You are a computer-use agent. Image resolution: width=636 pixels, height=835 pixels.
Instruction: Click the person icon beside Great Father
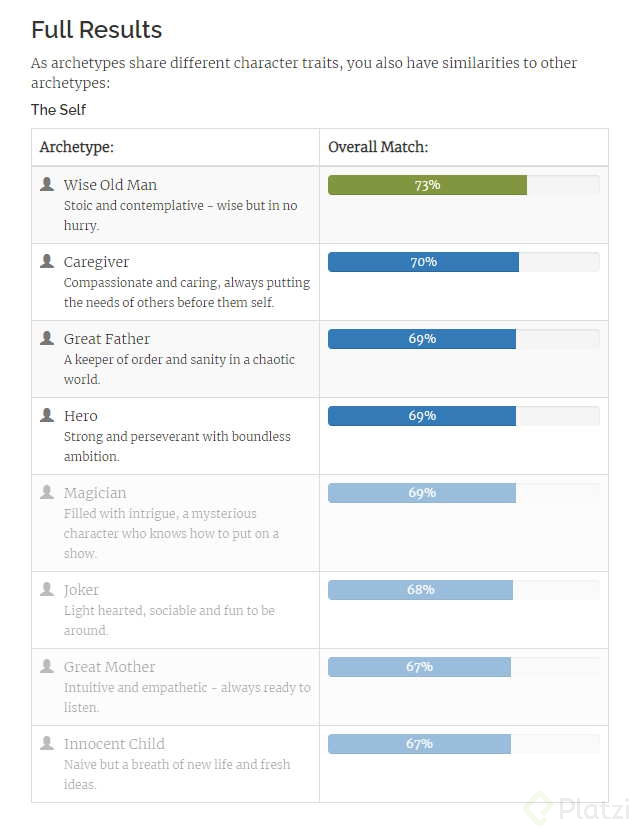pos(47,338)
